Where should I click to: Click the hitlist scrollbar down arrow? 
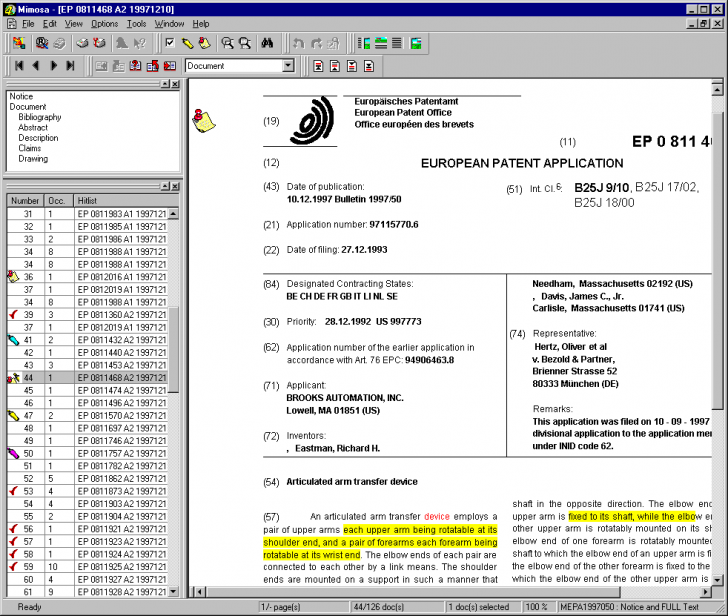[x=173, y=591]
